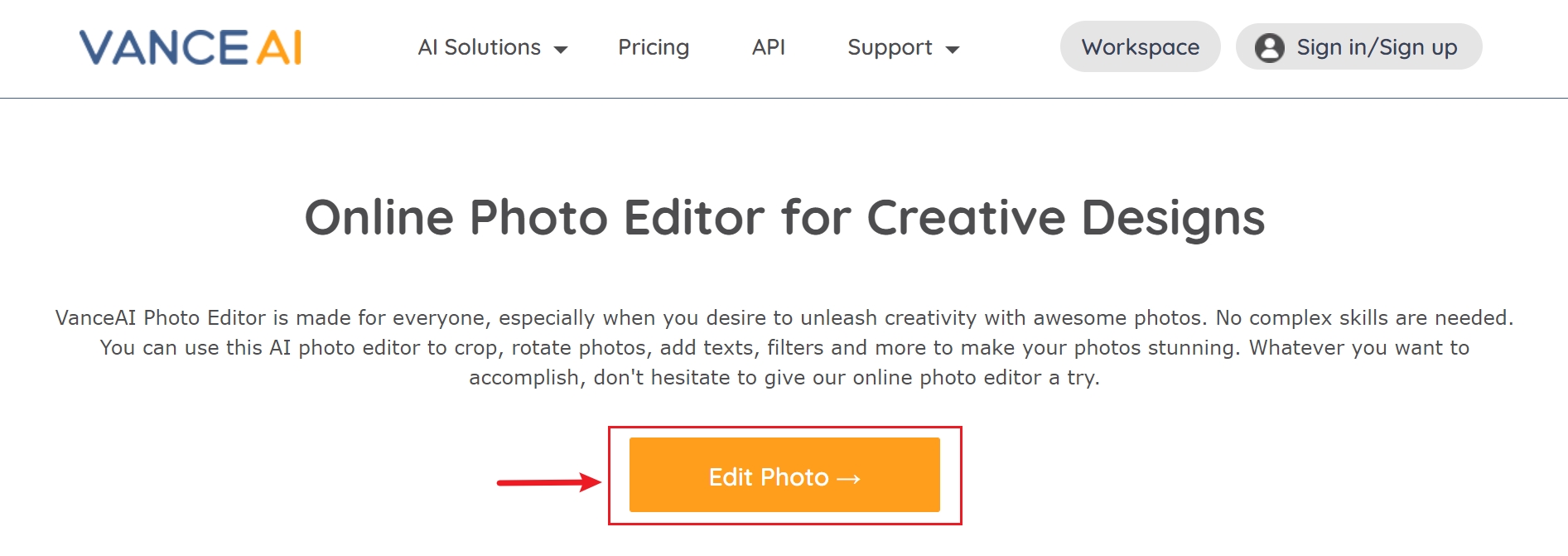Click the Support navigation item

(889, 48)
